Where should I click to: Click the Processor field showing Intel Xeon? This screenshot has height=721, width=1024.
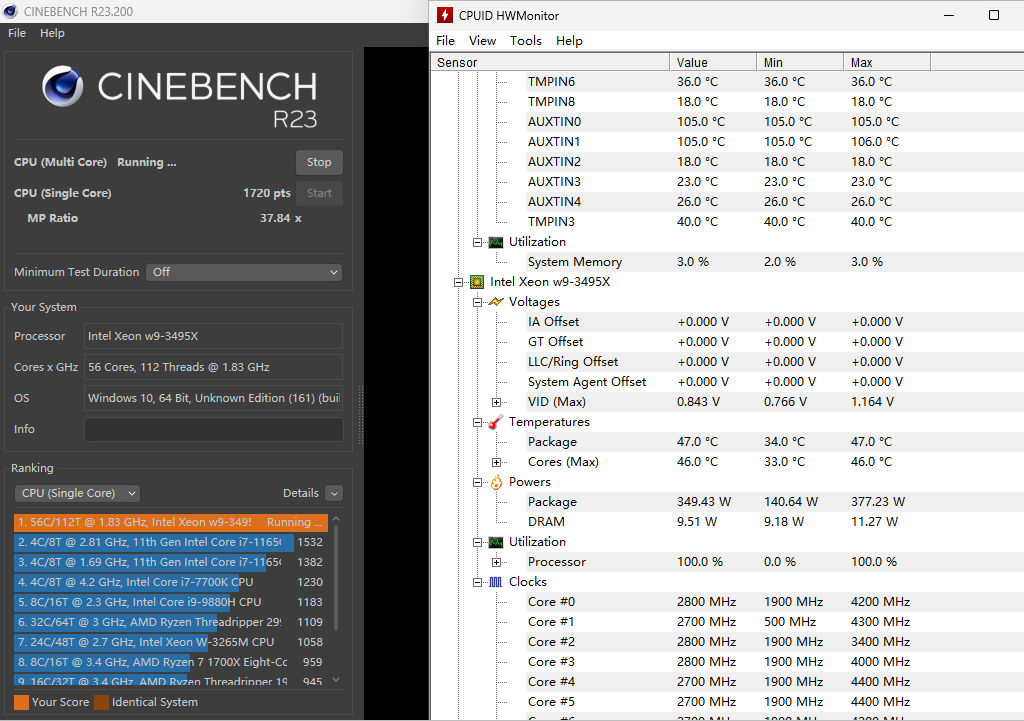click(x=214, y=336)
